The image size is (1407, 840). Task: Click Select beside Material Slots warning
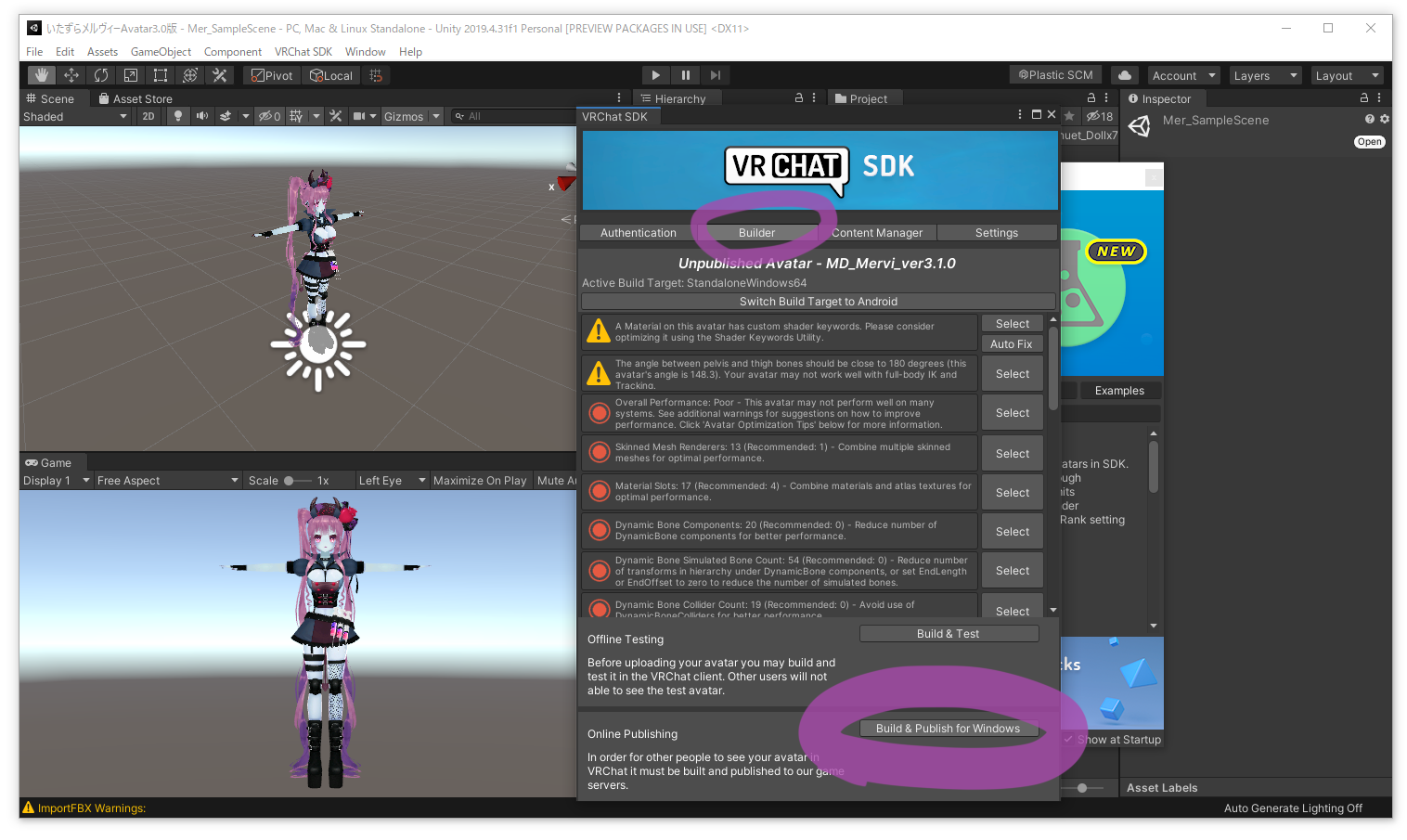[x=1012, y=493]
